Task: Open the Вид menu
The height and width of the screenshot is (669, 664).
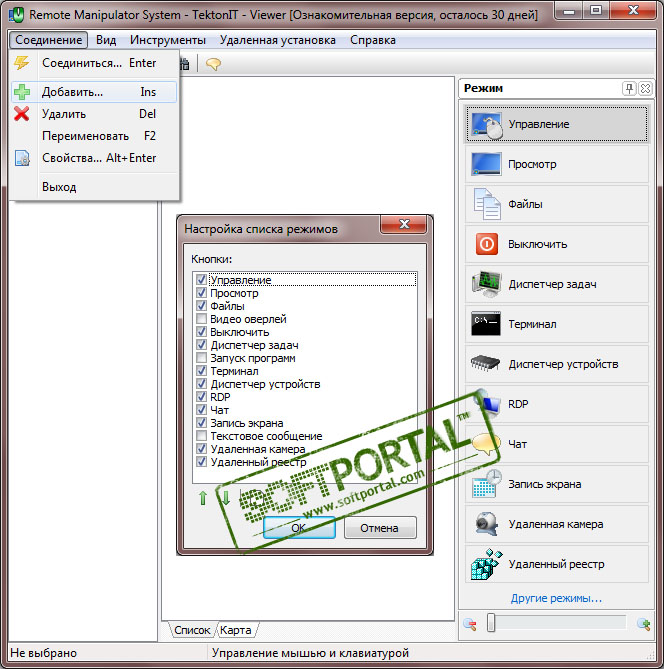Action: 106,40
